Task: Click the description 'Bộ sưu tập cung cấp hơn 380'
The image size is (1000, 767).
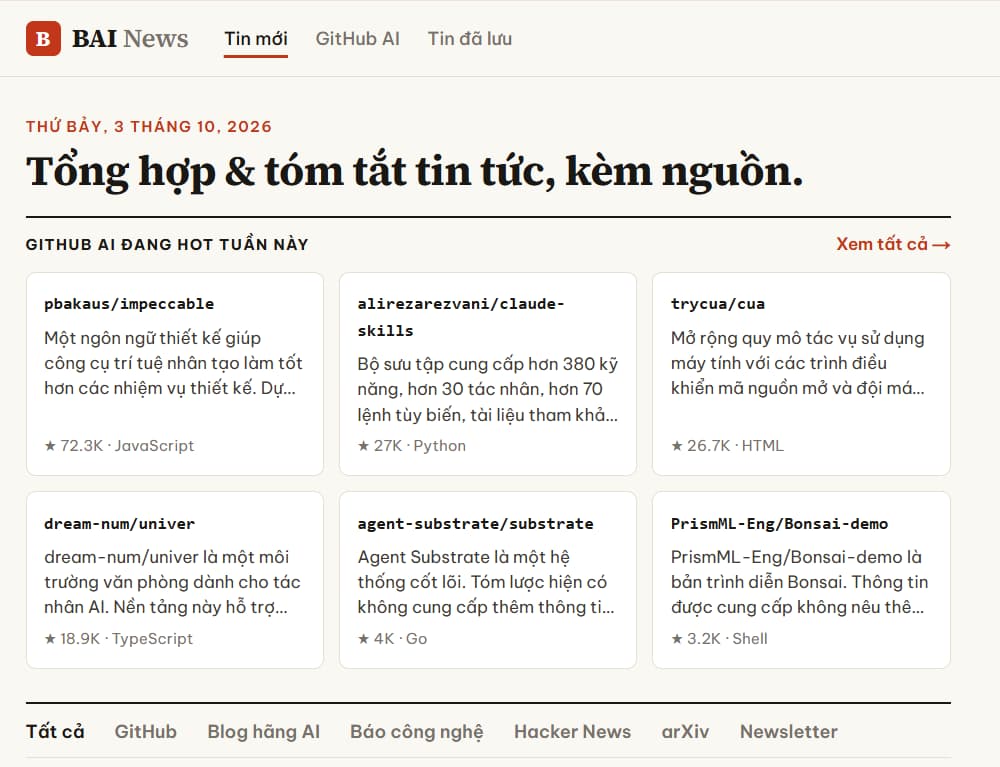Action: pyautogui.click(x=487, y=389)
